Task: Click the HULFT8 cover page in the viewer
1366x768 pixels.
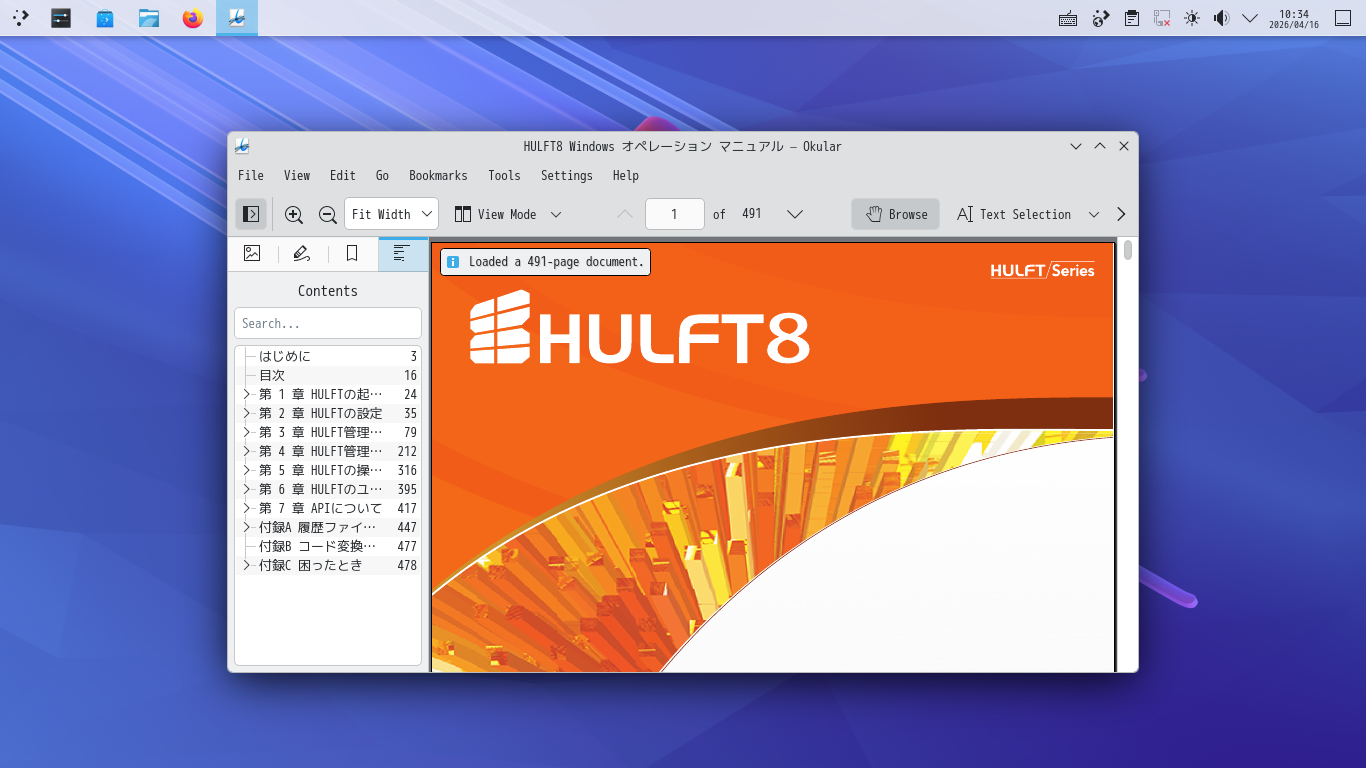Action: (x=773, y=458)
